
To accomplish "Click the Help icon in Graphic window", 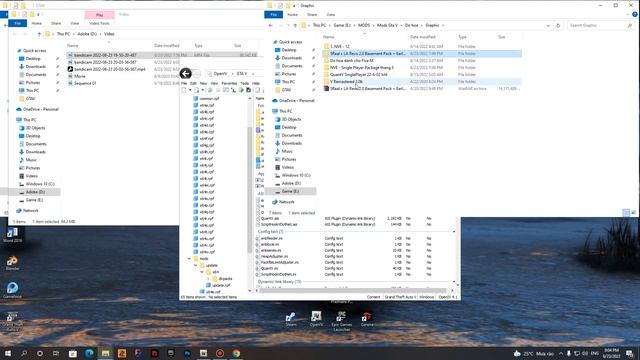I will (x=635, y=14).
